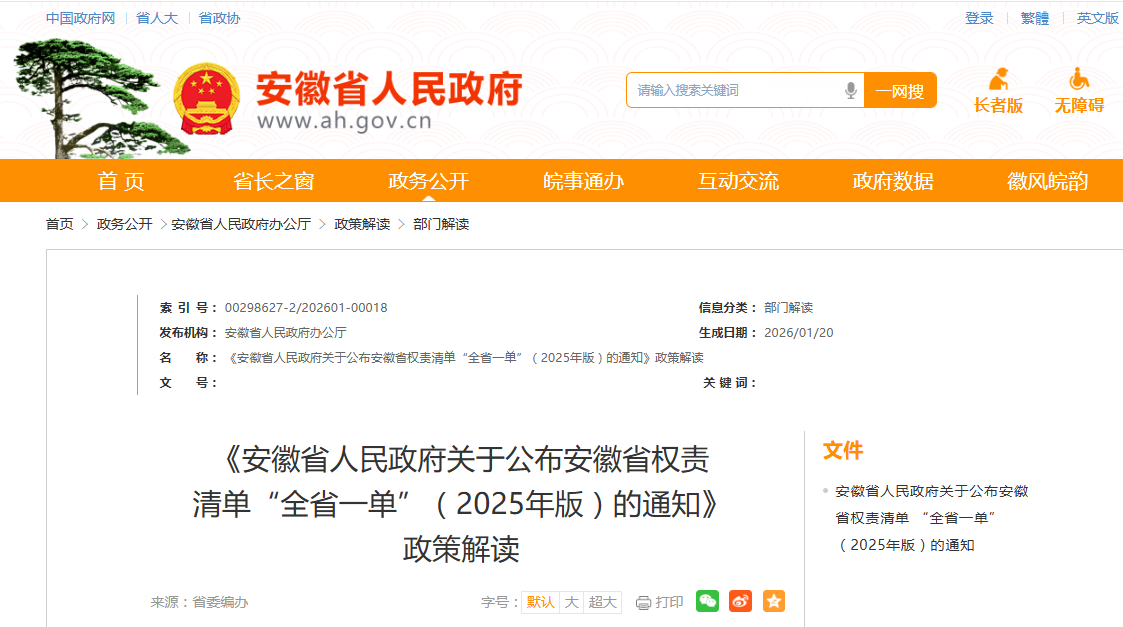1123x627 pixels.
Task: Select 大 large font size
Action: (x=571, y=602)
